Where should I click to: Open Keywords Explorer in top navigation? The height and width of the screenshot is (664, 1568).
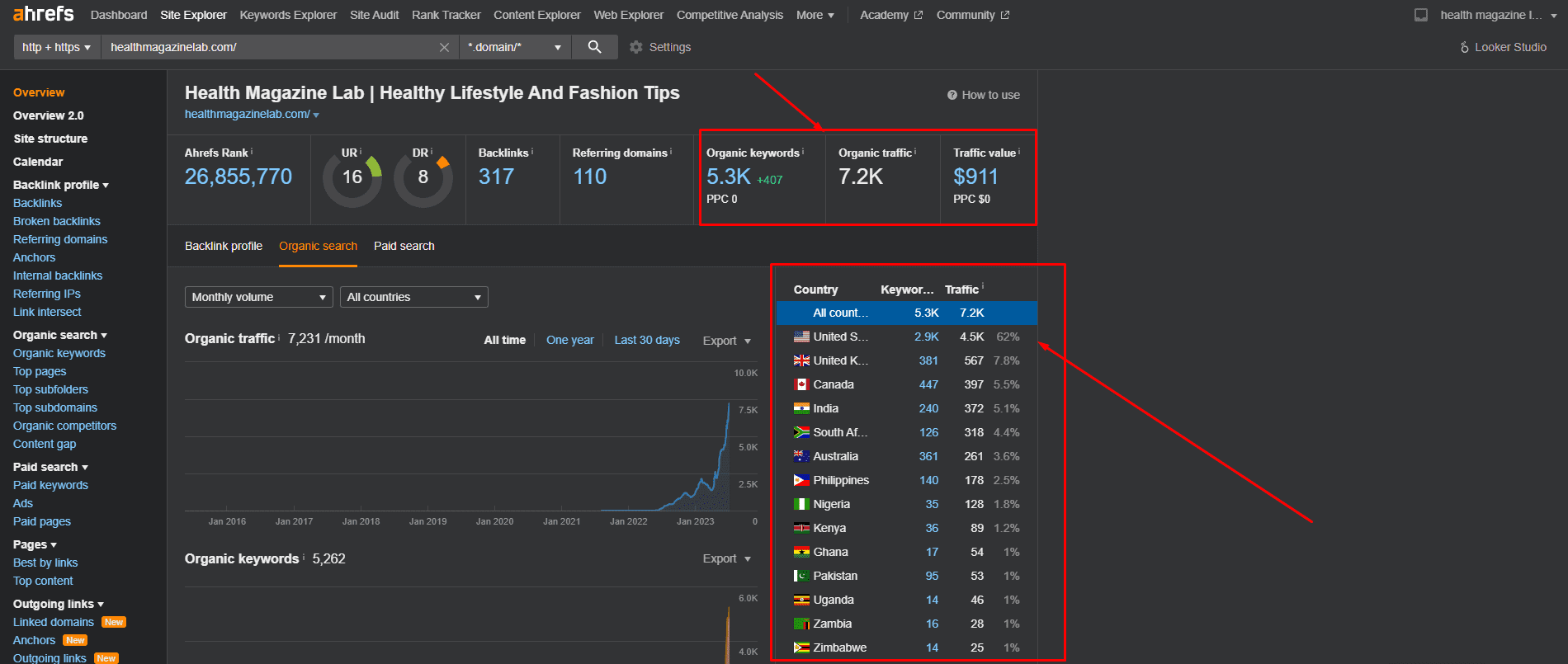coord(288,15)
